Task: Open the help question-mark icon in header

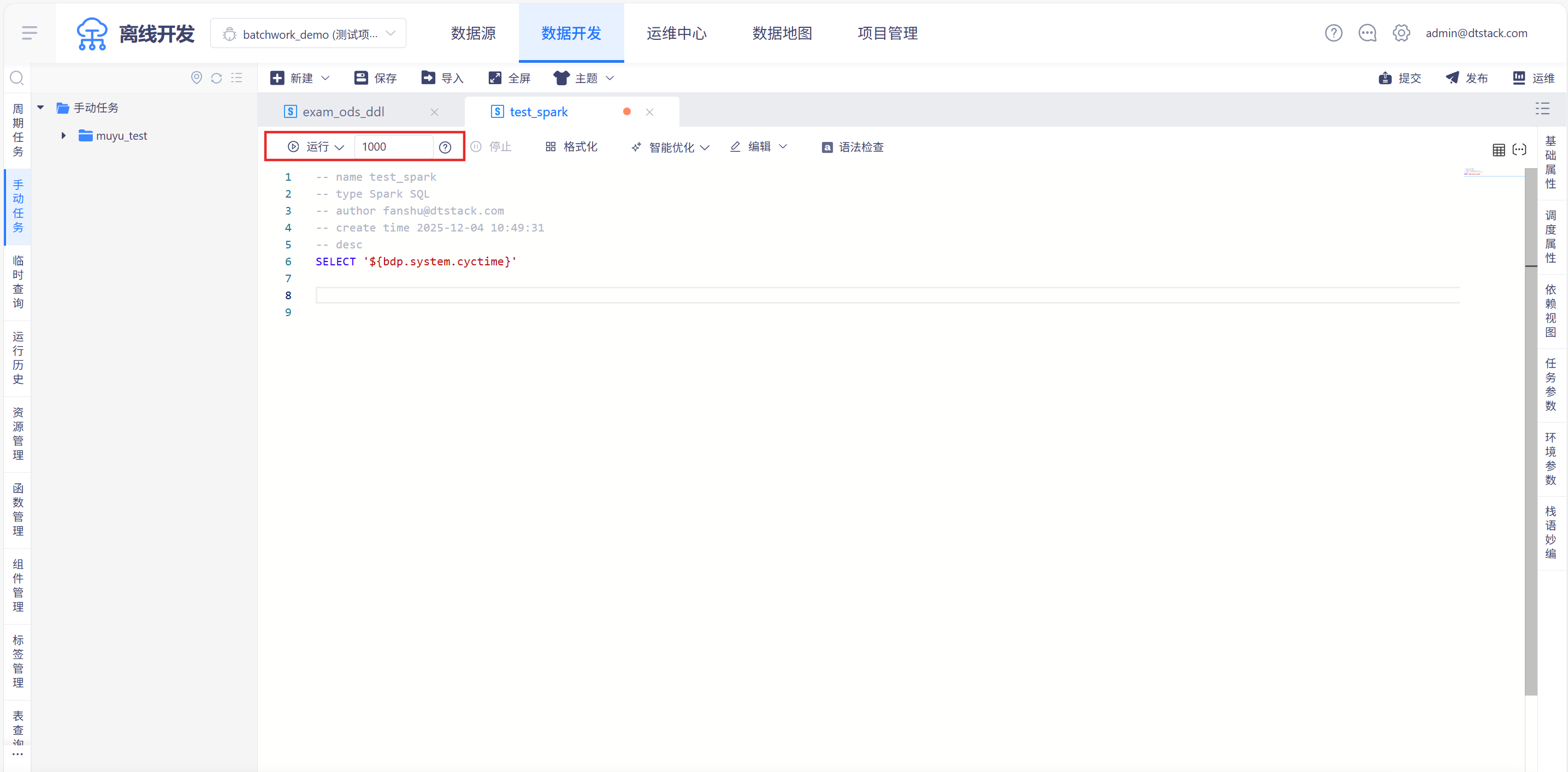Action: [1333, 33]
